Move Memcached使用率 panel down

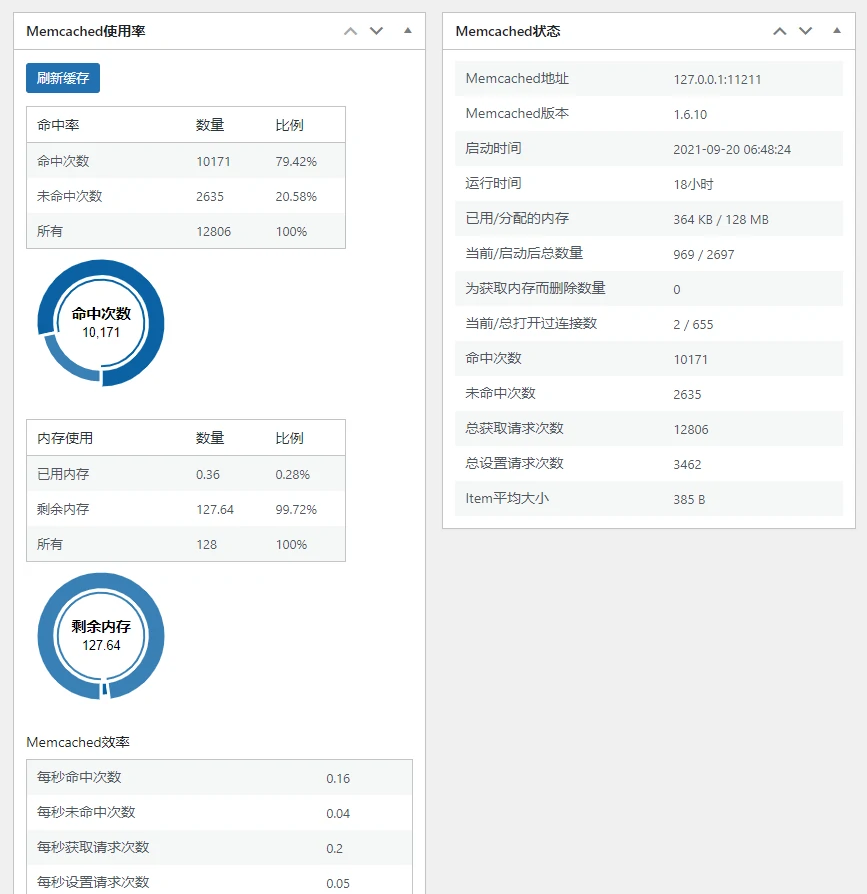[376, 31]
